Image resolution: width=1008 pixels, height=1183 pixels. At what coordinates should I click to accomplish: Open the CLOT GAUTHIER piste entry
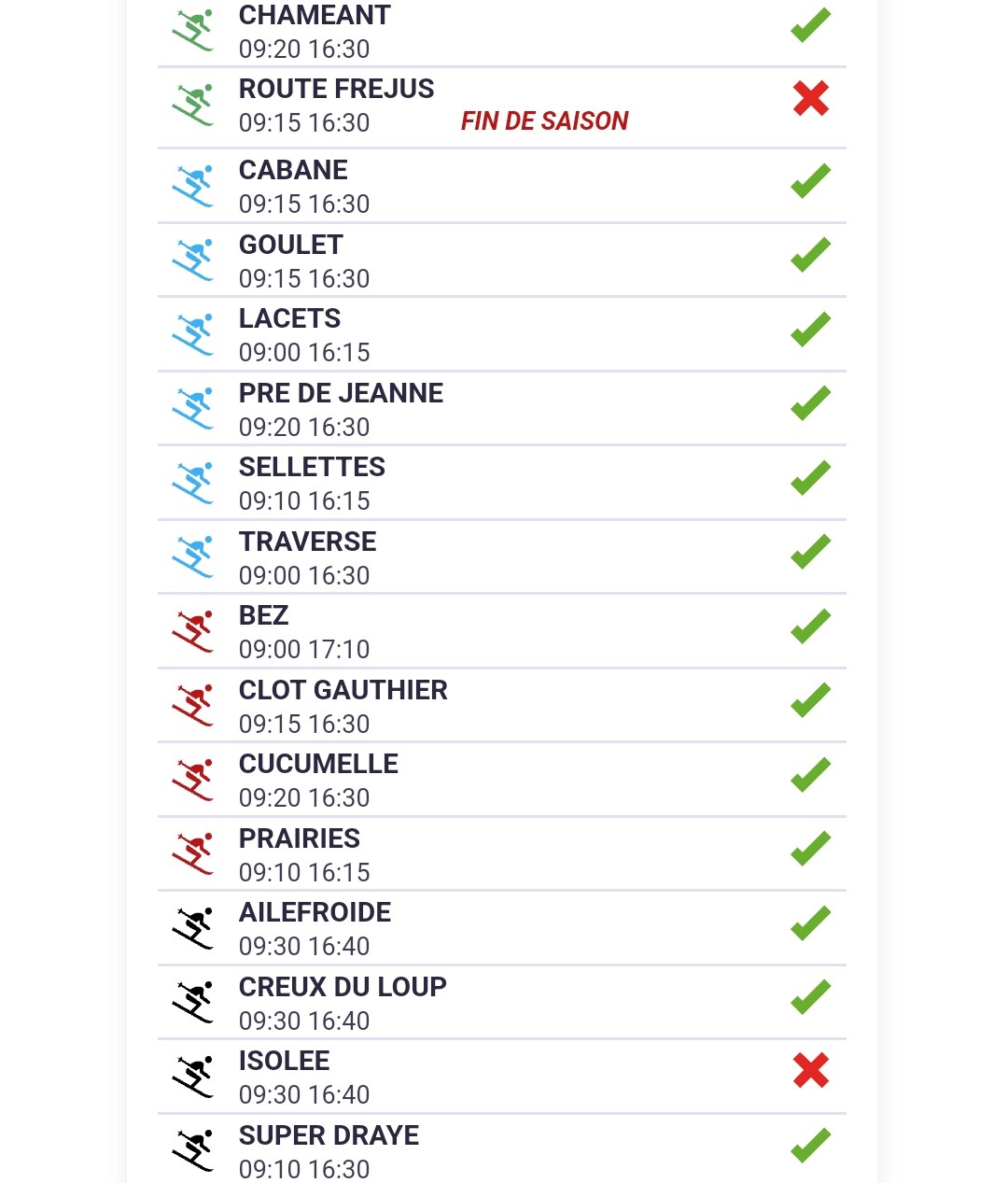tap(343, 690)
